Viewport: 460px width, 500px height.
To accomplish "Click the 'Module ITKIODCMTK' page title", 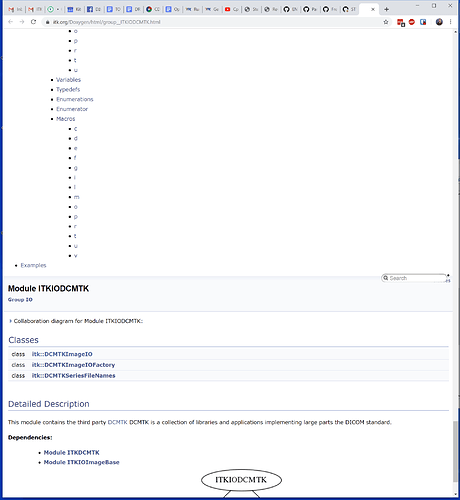I will 48,288.
